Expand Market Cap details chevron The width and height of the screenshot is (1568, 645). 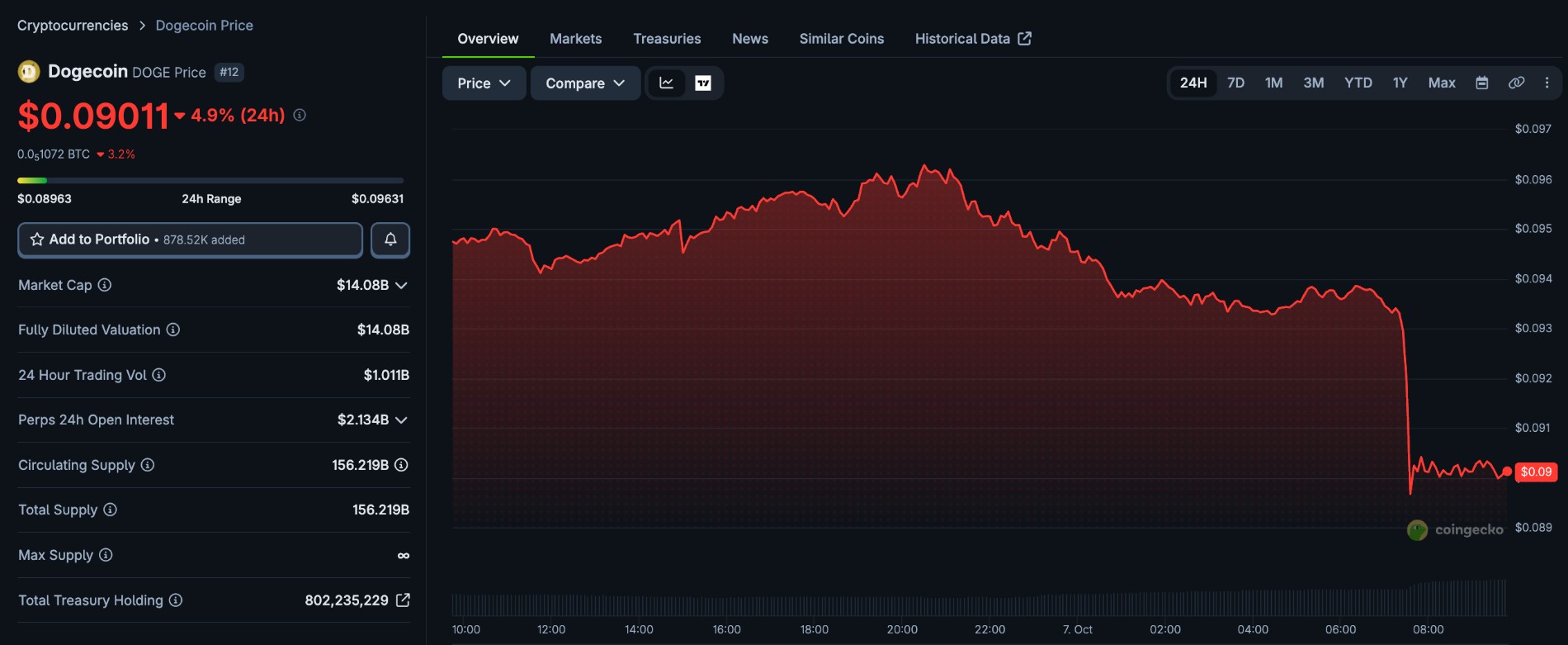pos(401,286)
